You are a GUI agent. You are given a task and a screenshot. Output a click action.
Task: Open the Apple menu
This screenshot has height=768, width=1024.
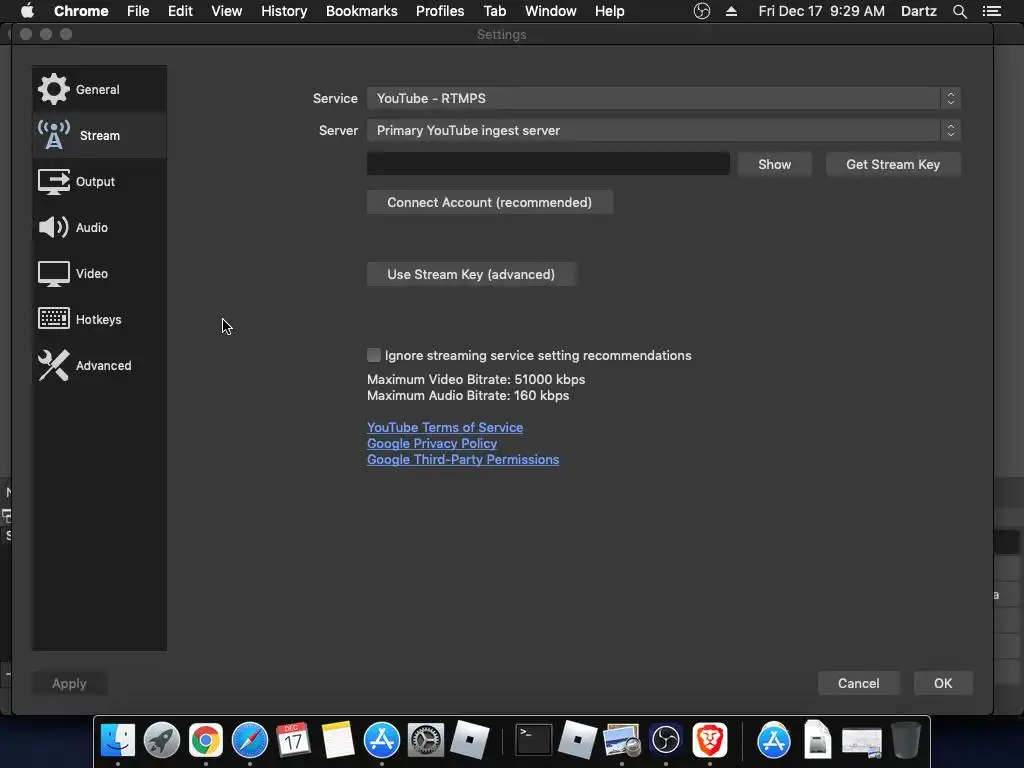[x=27, y=11]
